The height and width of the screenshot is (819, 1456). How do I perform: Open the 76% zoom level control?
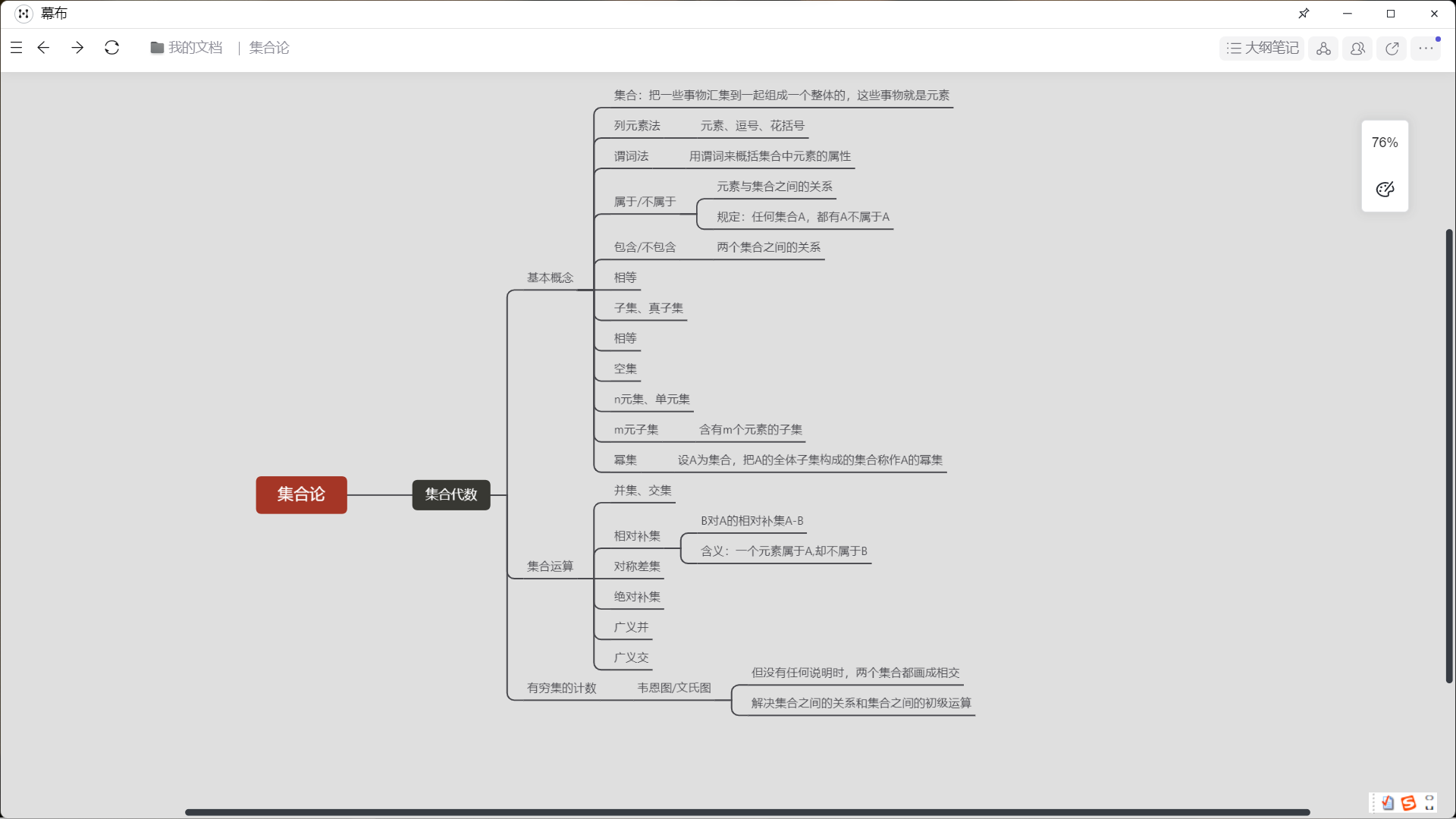tap(1385, 143)
